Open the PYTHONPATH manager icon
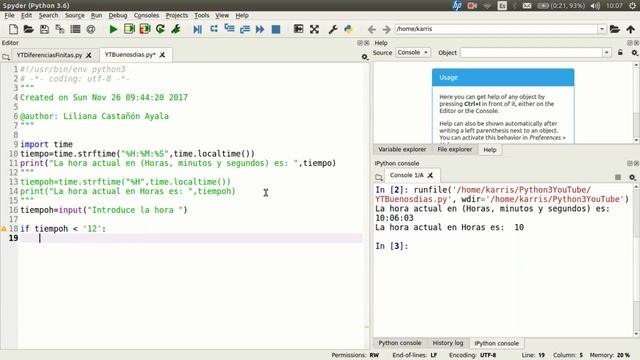This screenshot has width=640, height=360. tap(348, 29)
